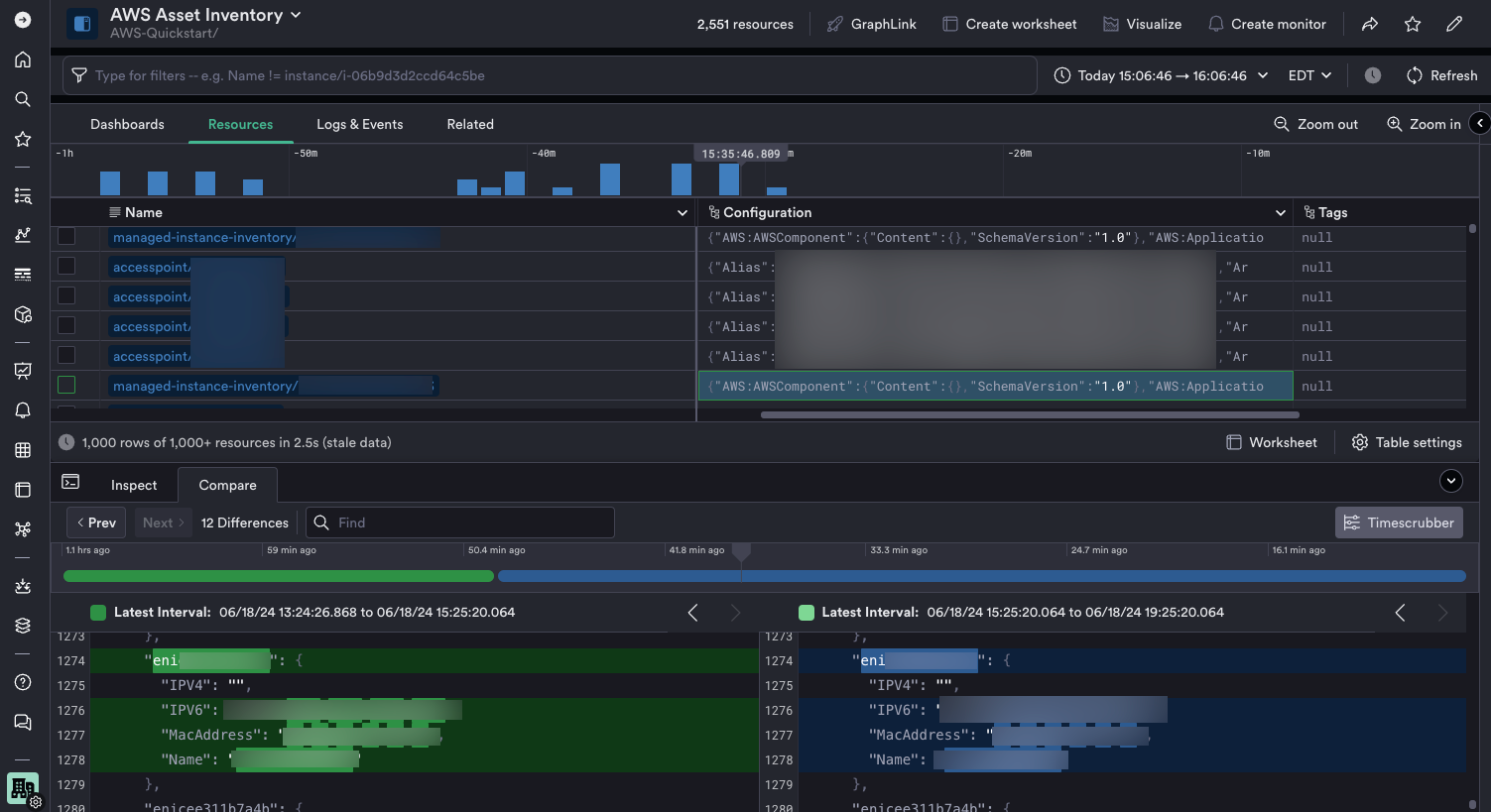The width and height of the screenshot is (1491, 812).
Task: Click Create monitor
Action: pos(1267,24)
